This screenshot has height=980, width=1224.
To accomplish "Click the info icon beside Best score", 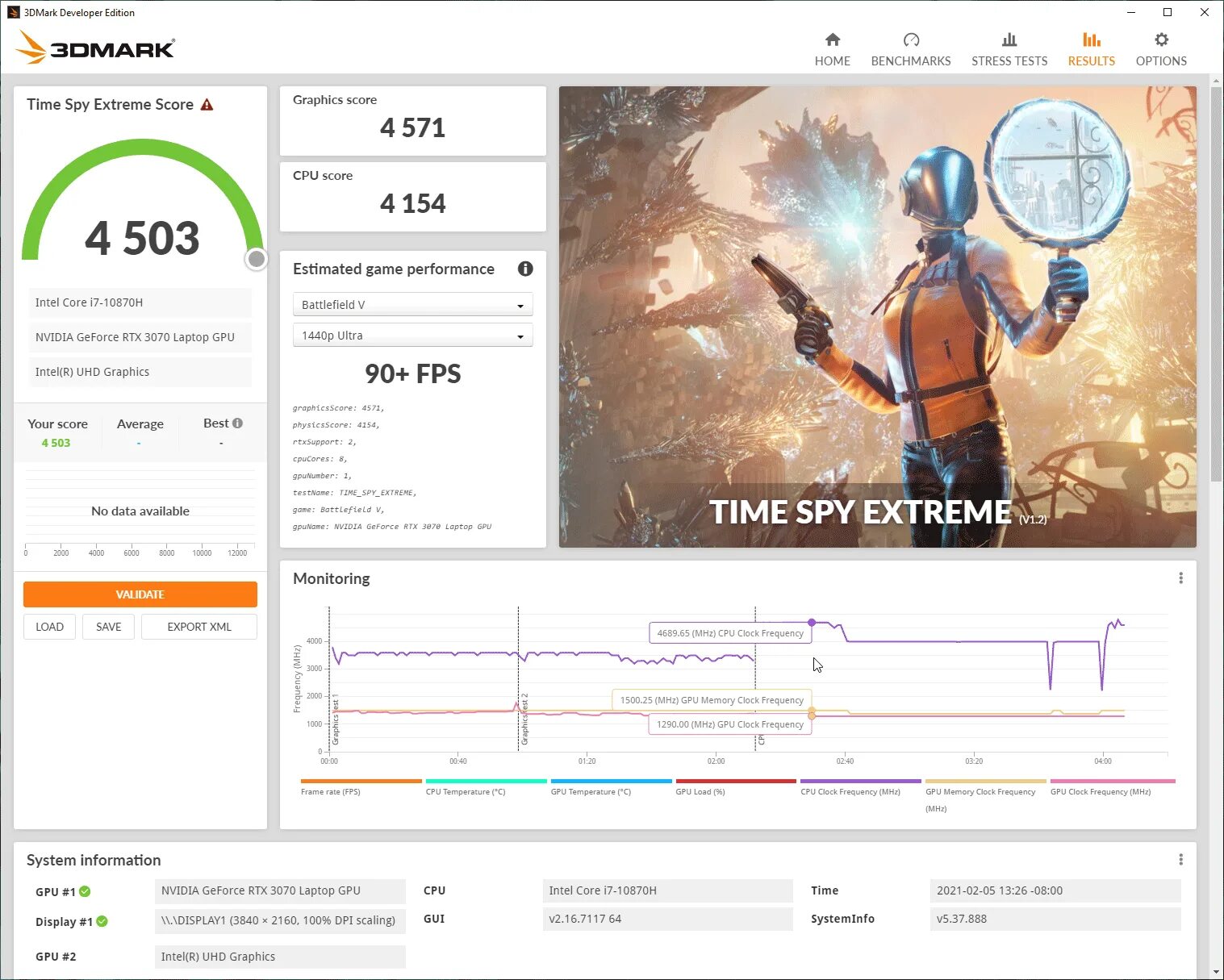I will coord(237,423).
